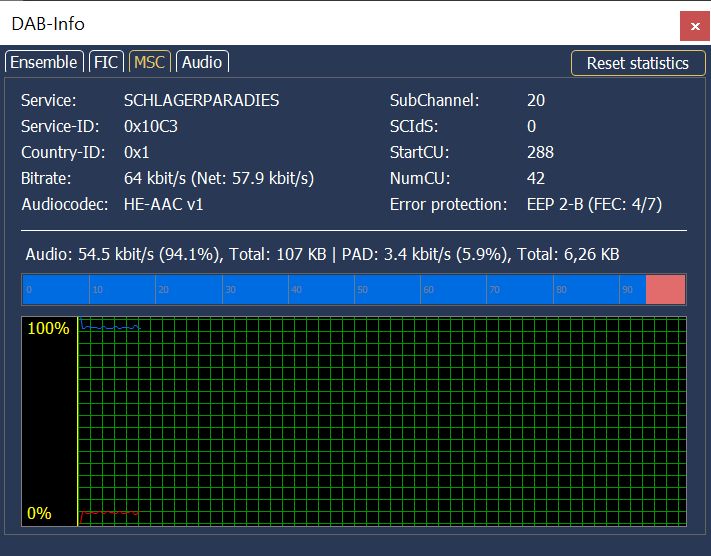The height and width of the screenshot is (556, 711).
Task: Click the 100% label on the graph
Action: [x=48, y=329]
